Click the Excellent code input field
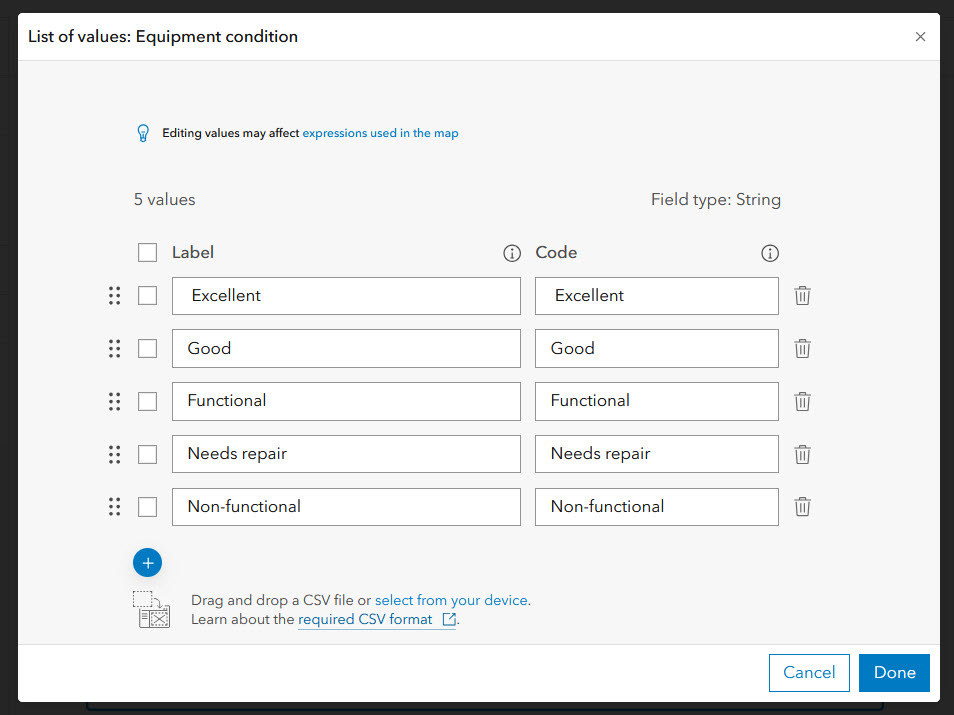Image resolution: width=954 pixels, height=715 pixels. [x=657, y=296]
